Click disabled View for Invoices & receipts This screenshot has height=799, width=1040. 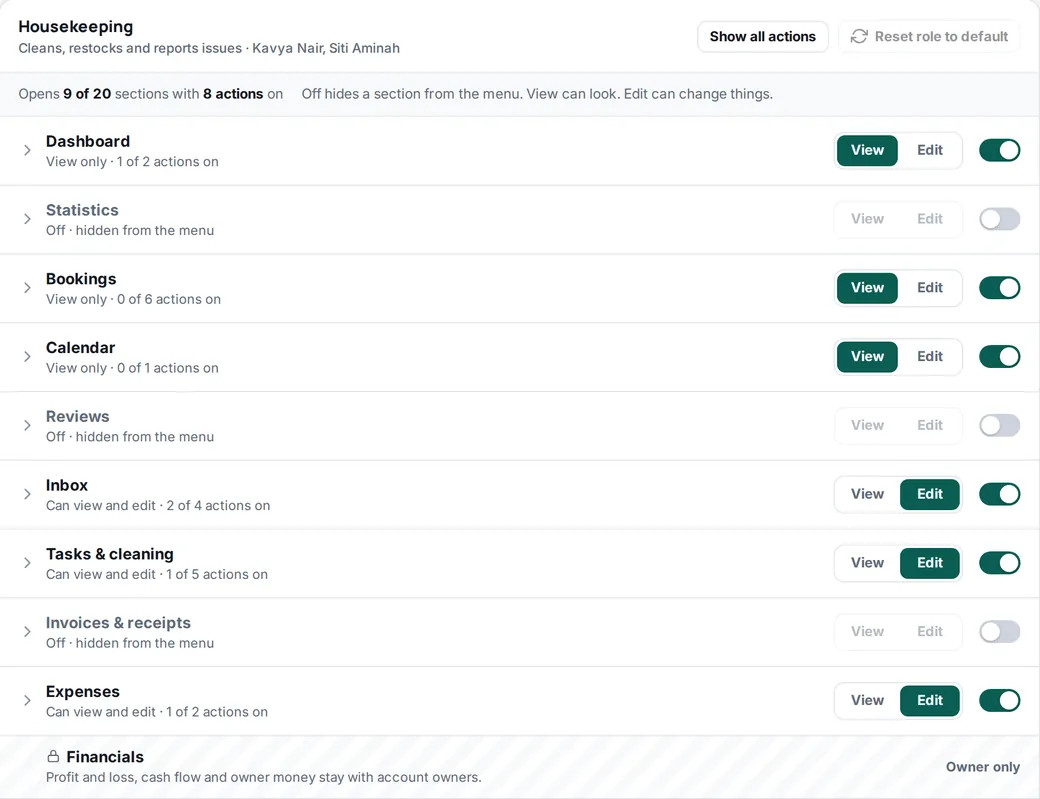[867, 631]
